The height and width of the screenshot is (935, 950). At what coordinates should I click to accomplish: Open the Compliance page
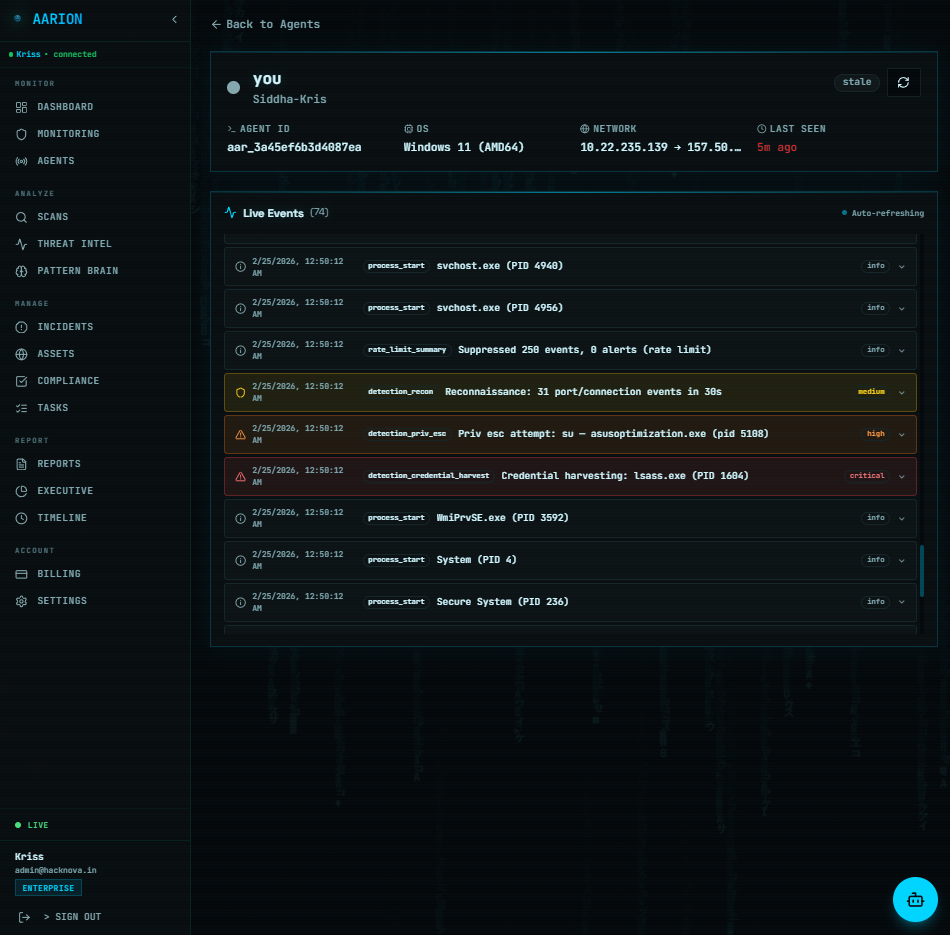pos(68,381)
